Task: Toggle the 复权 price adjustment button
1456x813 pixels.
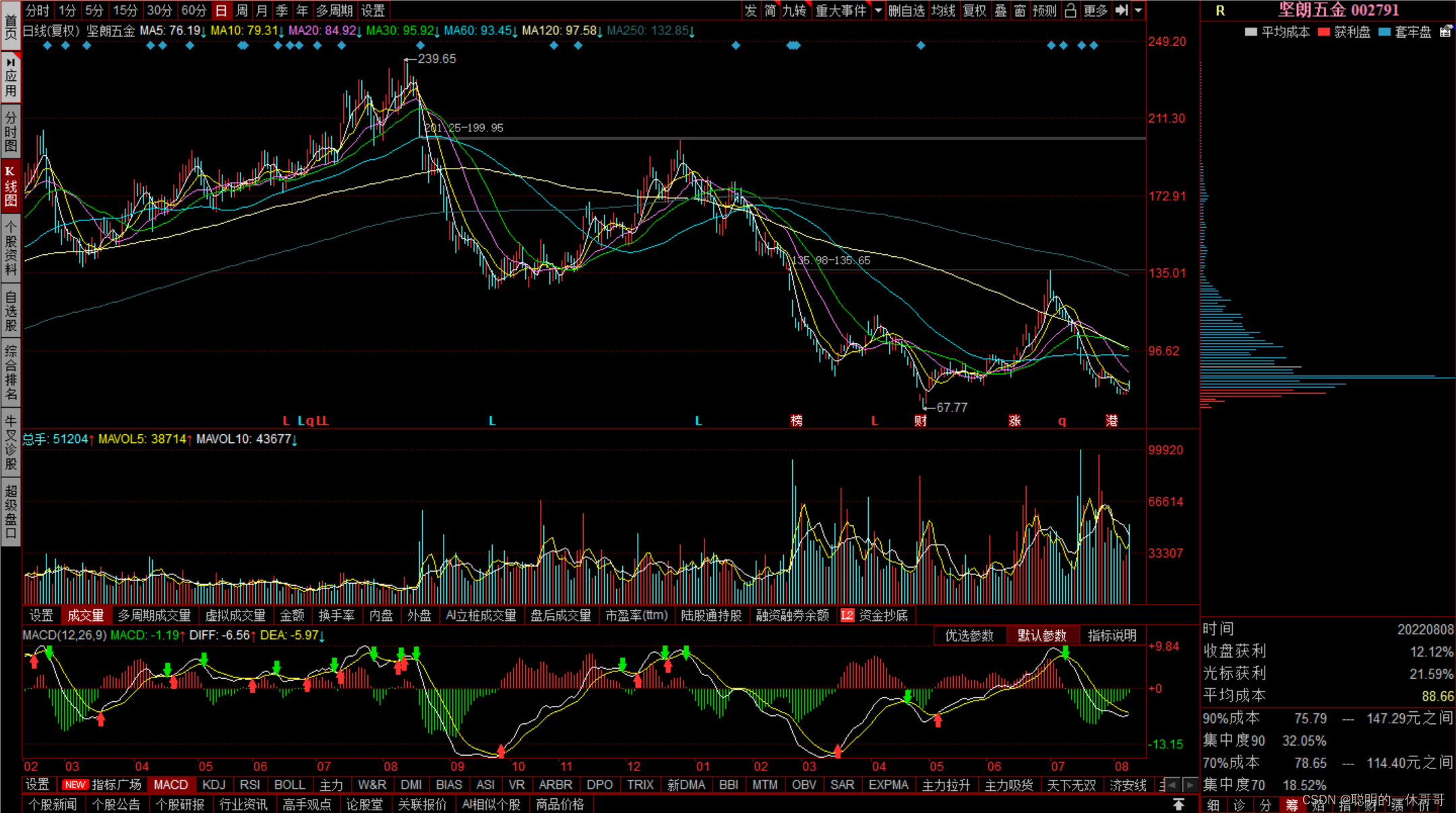Action: click(x=974, y=10)
